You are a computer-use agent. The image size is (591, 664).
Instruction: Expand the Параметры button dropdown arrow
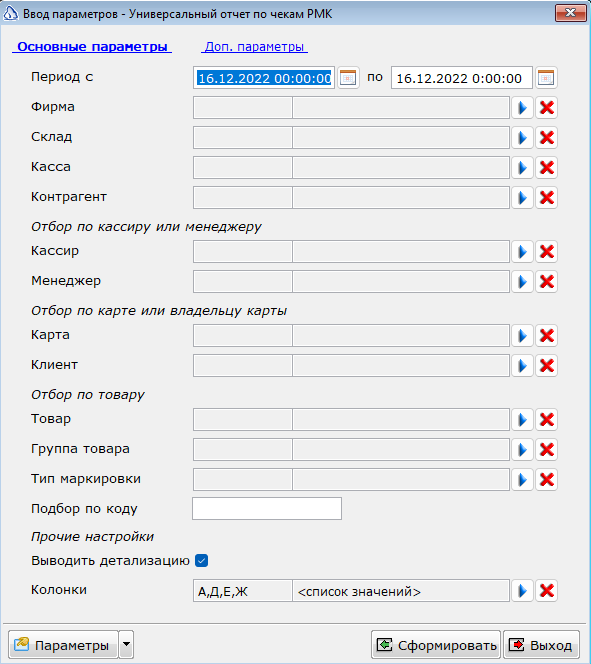pos(126,645)
